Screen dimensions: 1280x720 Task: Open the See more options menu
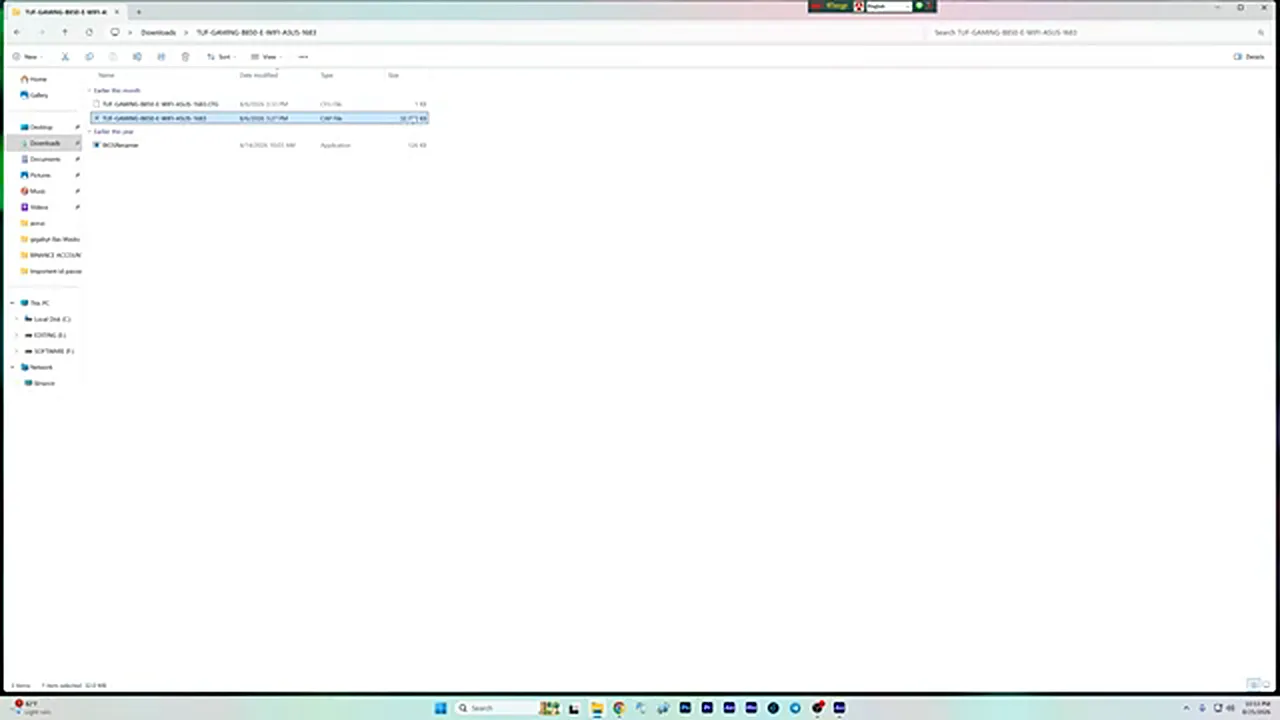coord(303,57)
